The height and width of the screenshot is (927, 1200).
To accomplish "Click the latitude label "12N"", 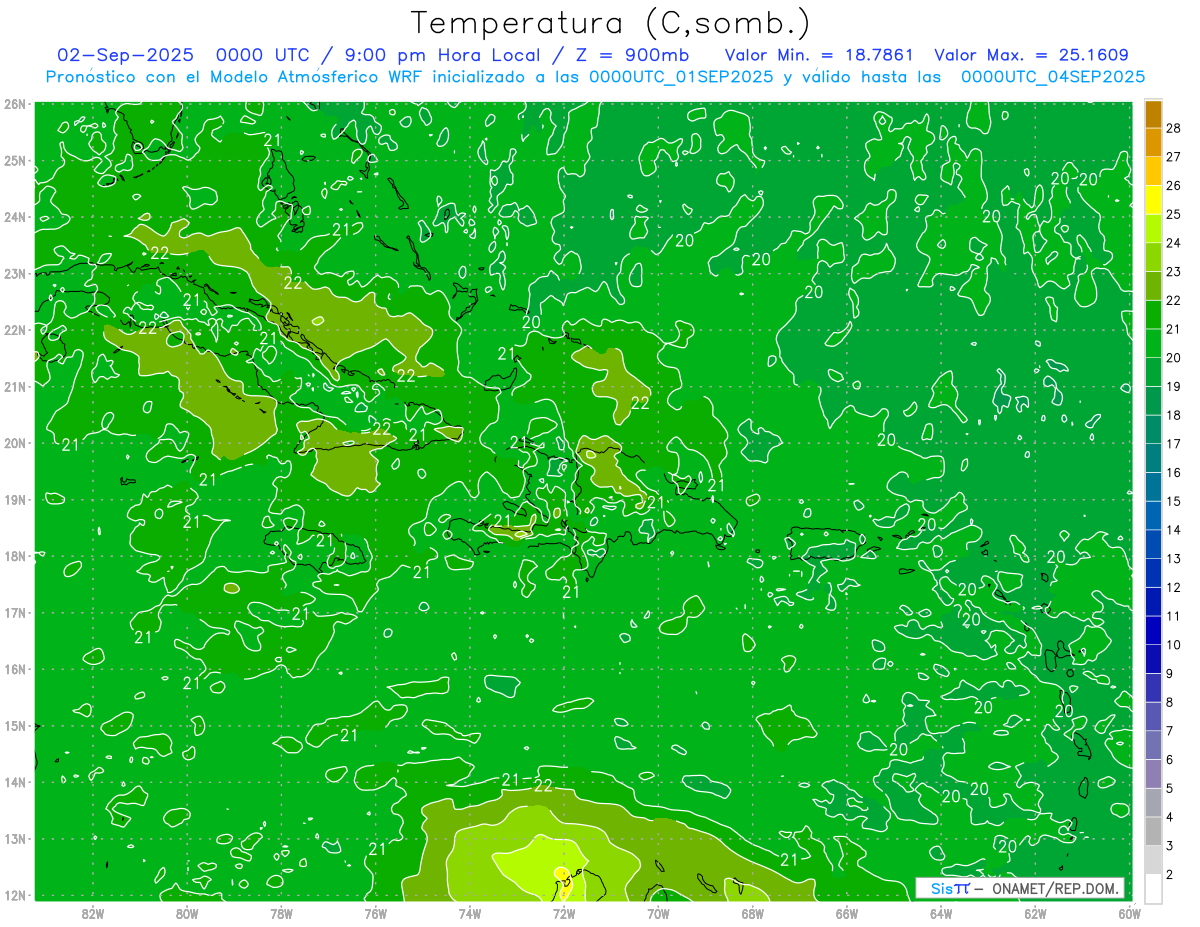I will (x=15, y=895).
